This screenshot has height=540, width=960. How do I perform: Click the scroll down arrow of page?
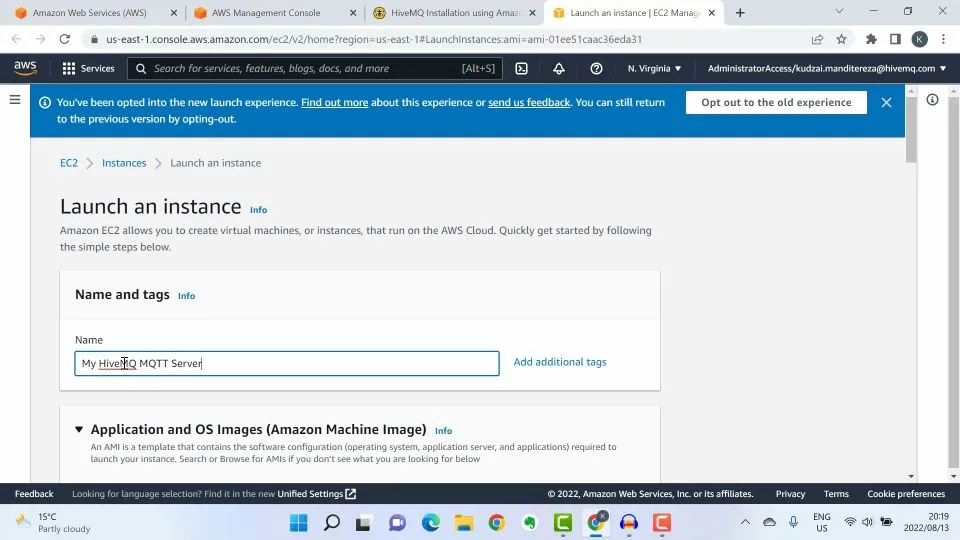point(910,476)
